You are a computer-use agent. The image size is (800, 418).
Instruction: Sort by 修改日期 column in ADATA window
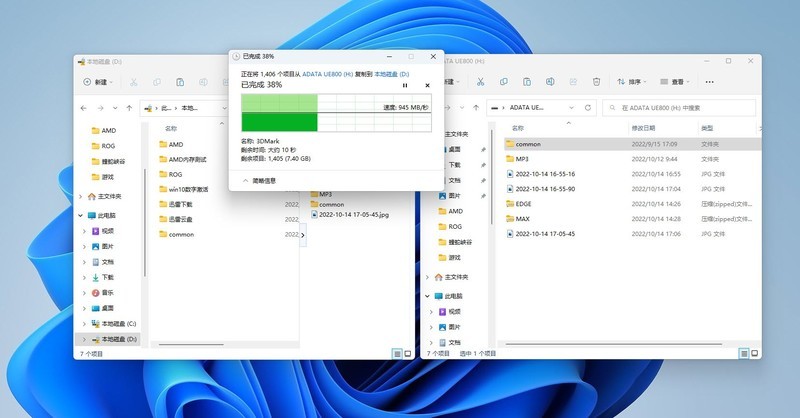(643, 128)
